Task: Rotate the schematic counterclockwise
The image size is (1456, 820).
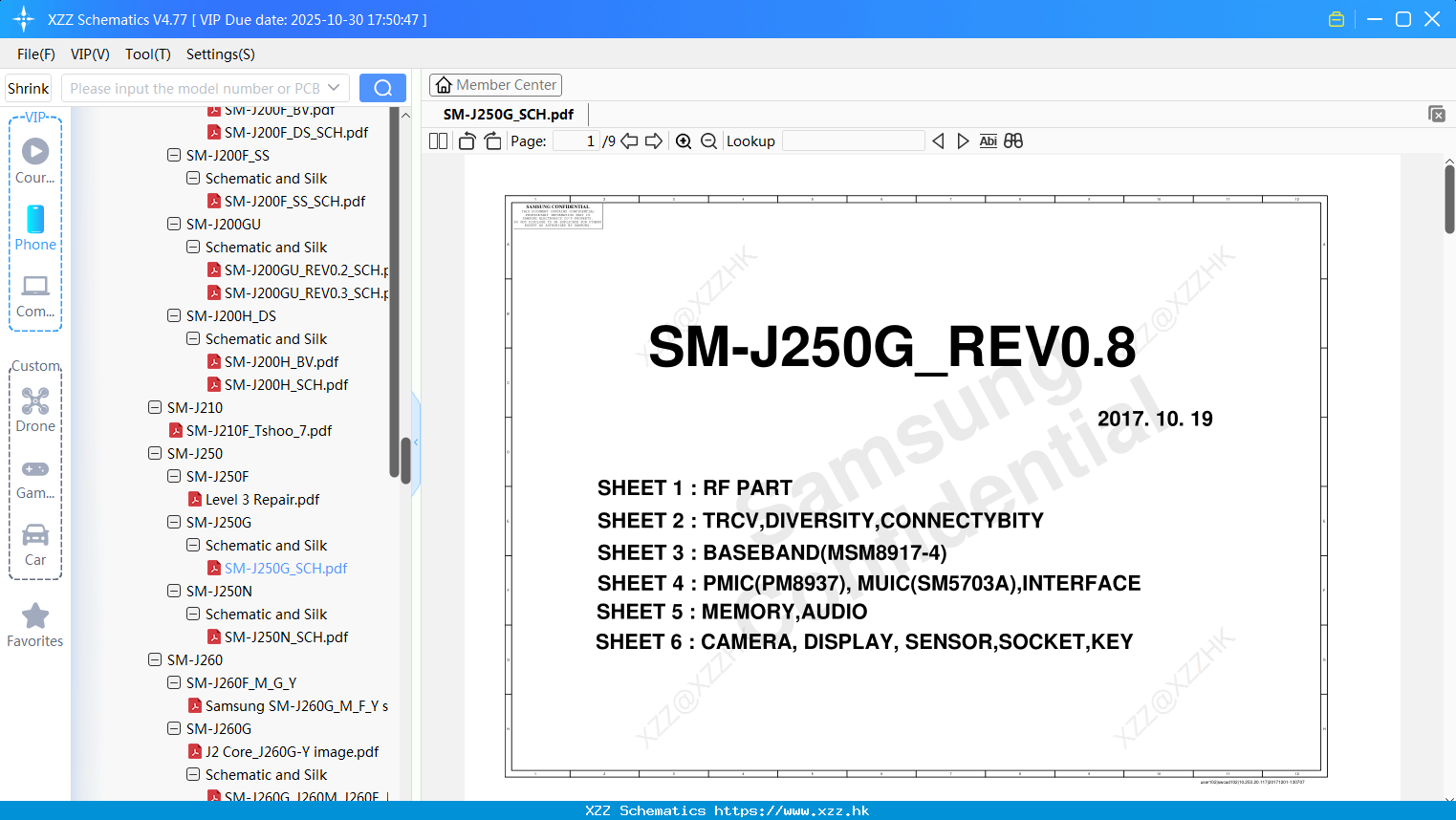Action: [467, 140]
